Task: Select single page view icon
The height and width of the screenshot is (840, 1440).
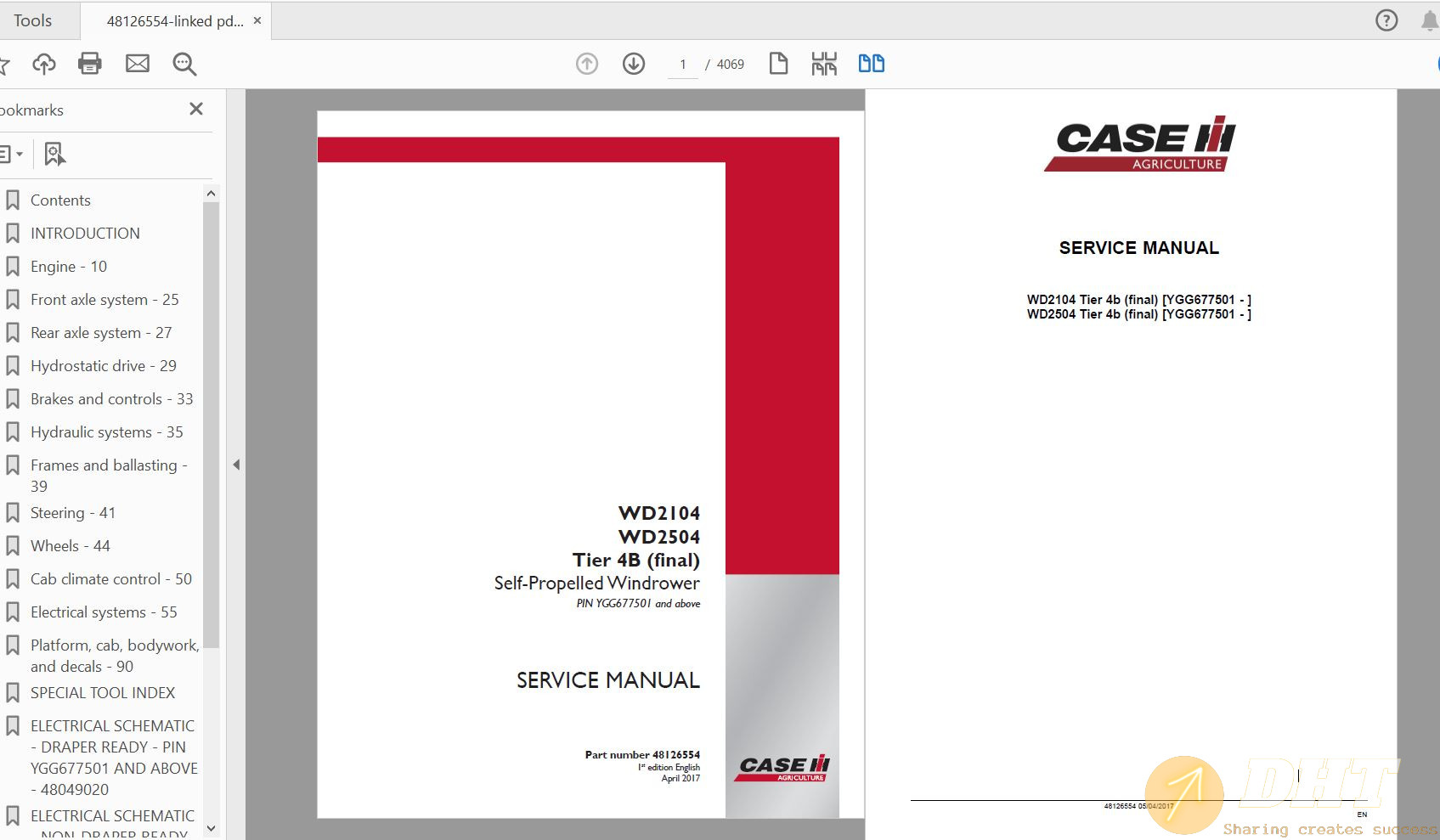Action: pos(778,64)
